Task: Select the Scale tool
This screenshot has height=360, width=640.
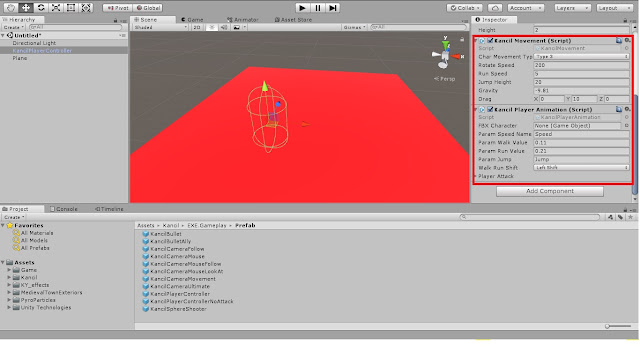Action: 56,8
